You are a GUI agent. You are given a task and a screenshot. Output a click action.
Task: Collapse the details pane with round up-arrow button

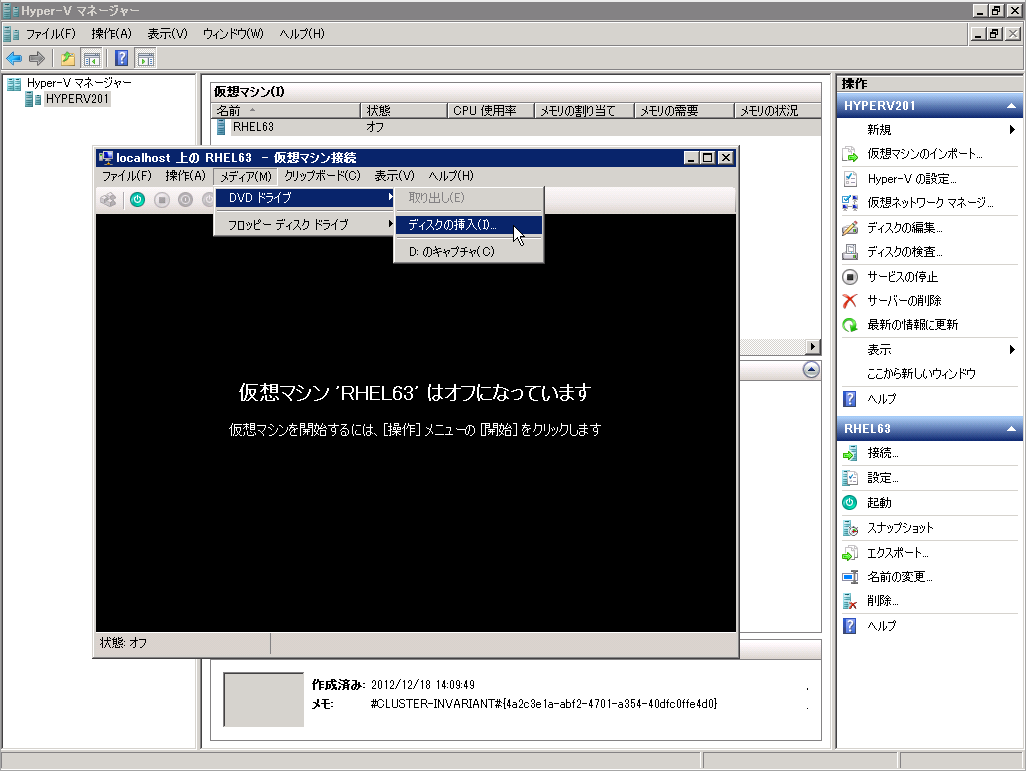811,370
